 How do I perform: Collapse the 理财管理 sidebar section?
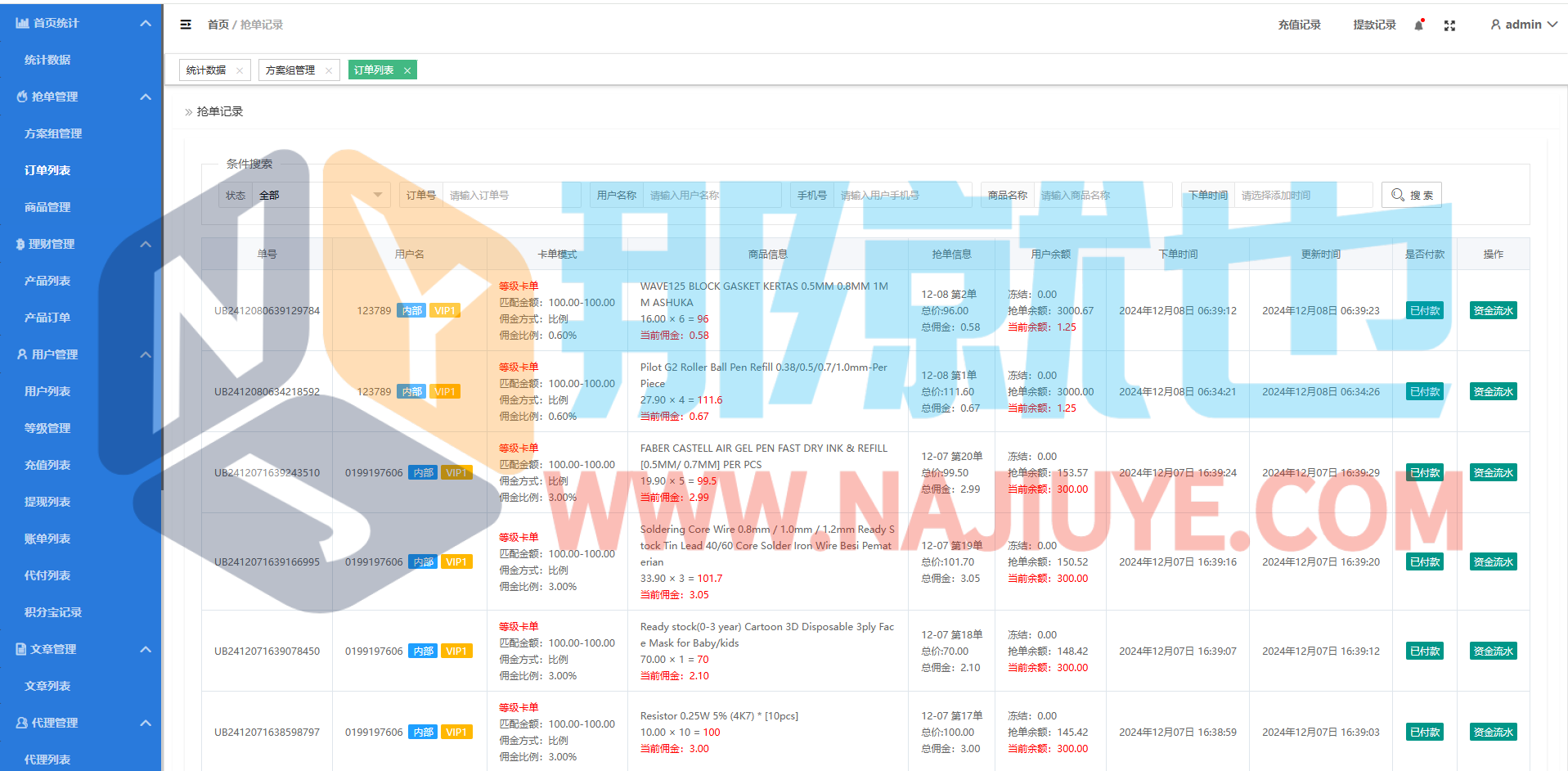[x=146, y=244]
